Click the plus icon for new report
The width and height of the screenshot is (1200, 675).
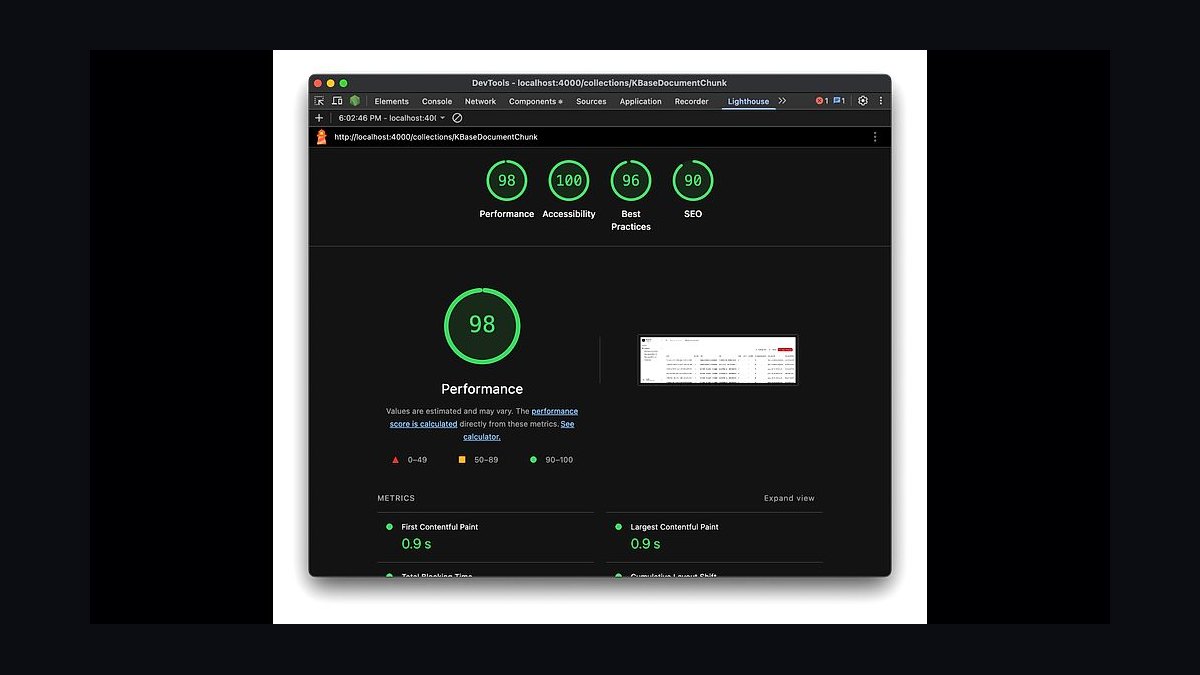[319, 118]
